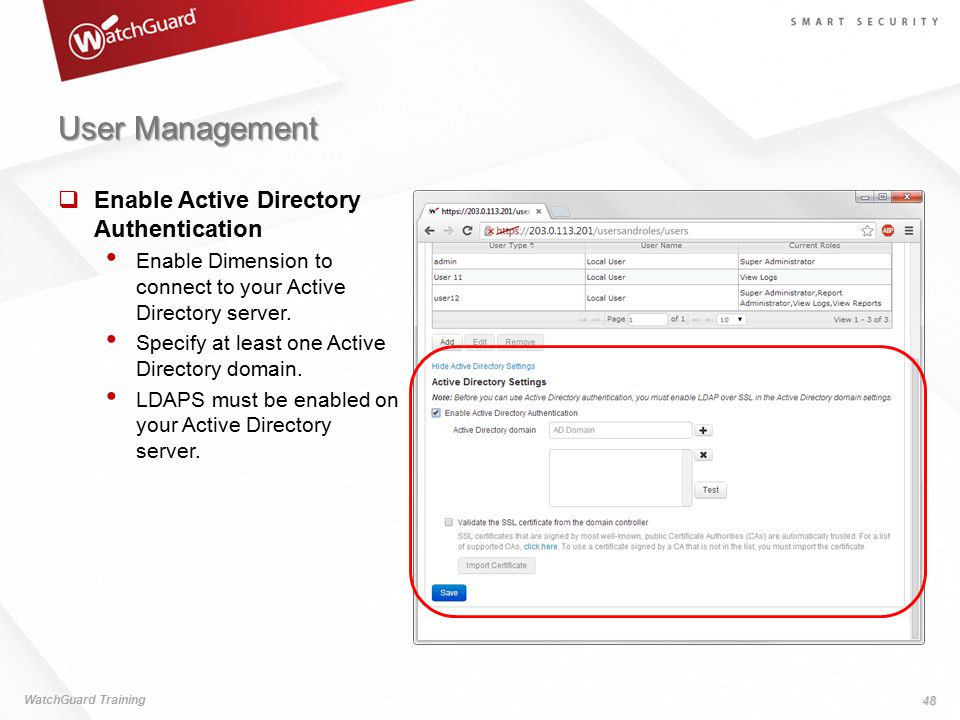Minimize the browser window
960x720 pixels.
pos(865,197)
